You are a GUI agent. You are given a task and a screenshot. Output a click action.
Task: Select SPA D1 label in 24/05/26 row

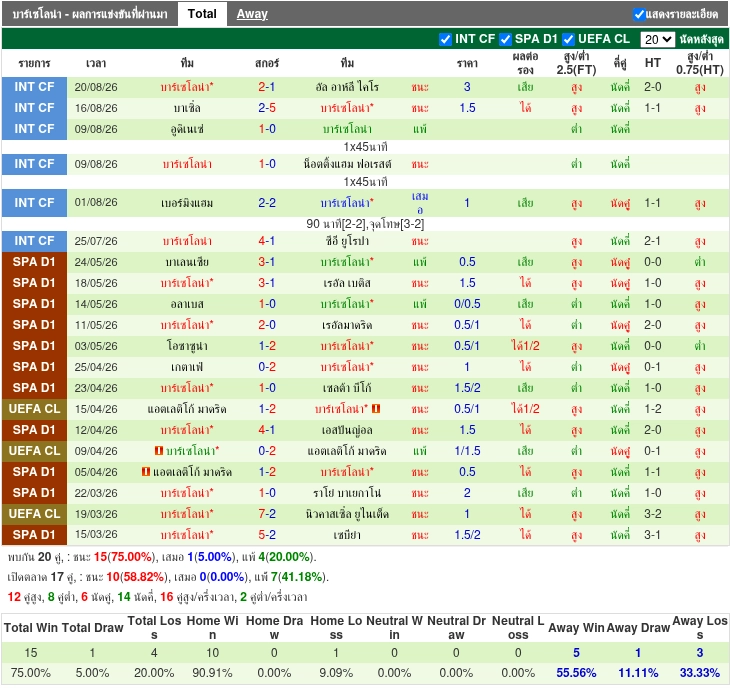pos(34,262)
